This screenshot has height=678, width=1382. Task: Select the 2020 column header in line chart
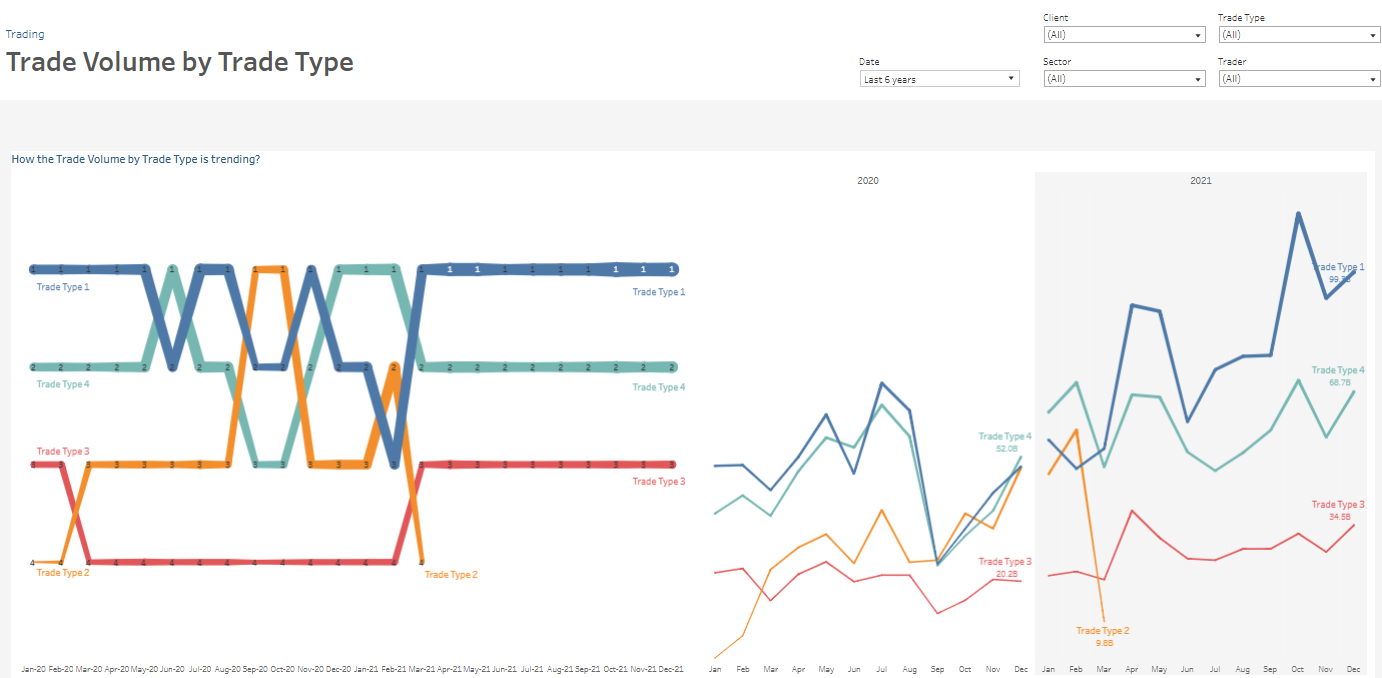click(x=868, y=181)
